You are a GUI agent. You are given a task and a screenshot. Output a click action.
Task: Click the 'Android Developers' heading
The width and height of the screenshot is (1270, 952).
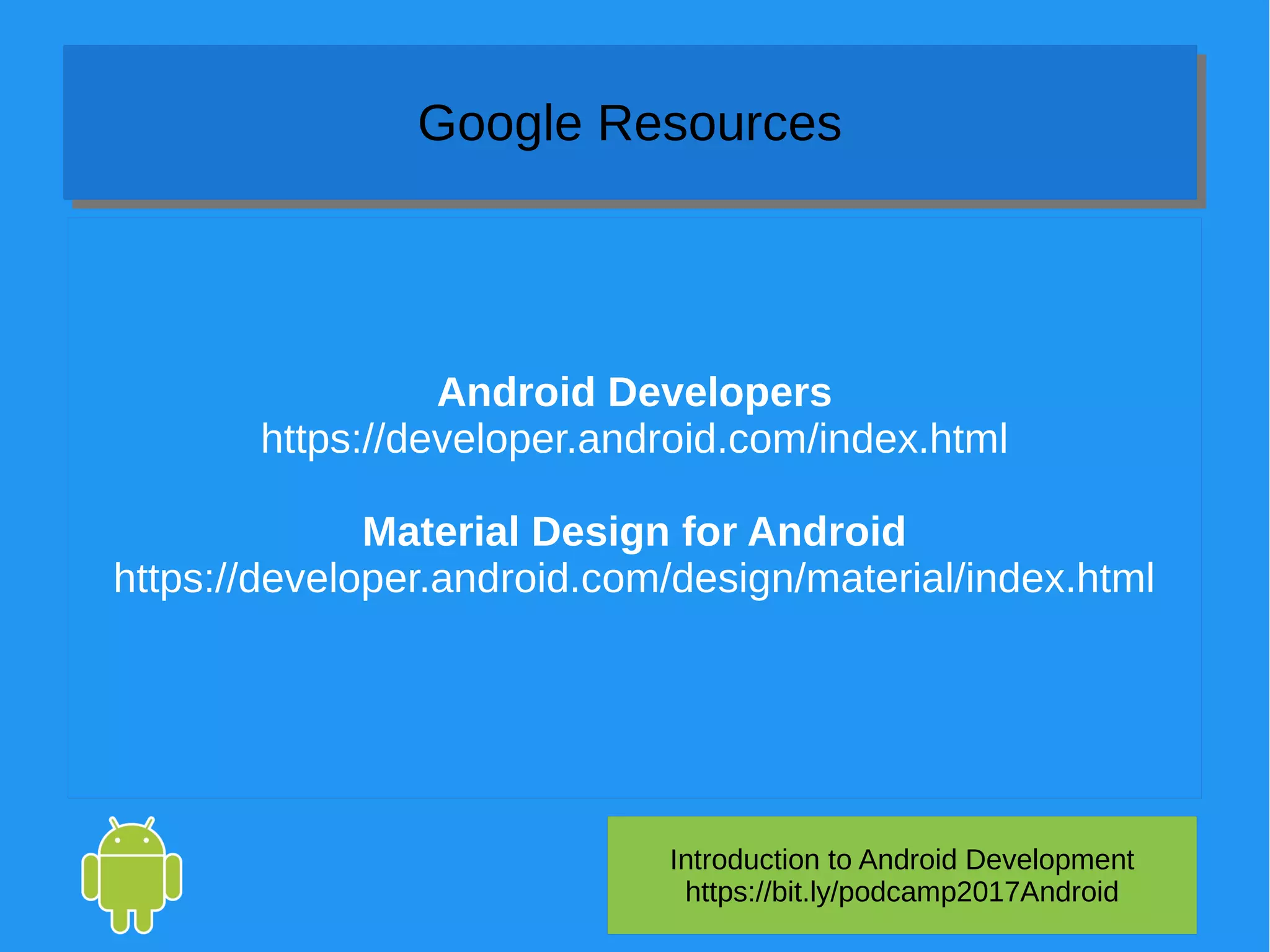pyautogui.click(x=634, y=393)
